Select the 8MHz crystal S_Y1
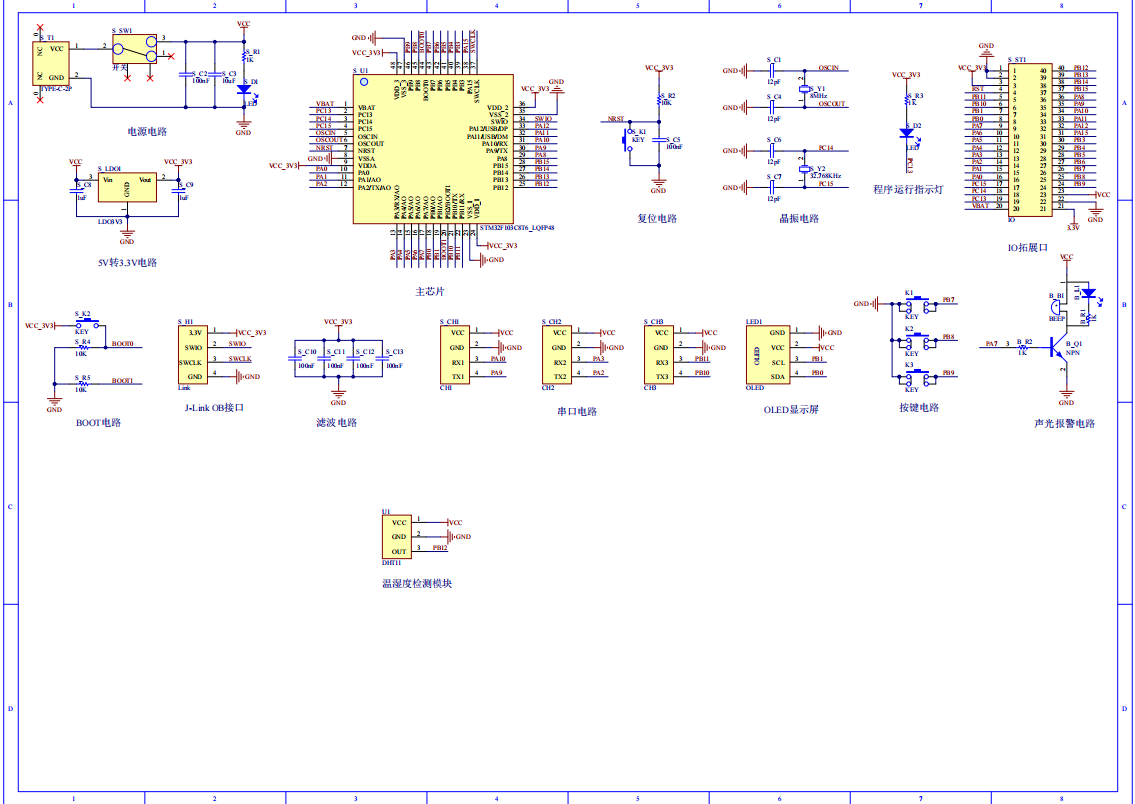 pos(803,90)
